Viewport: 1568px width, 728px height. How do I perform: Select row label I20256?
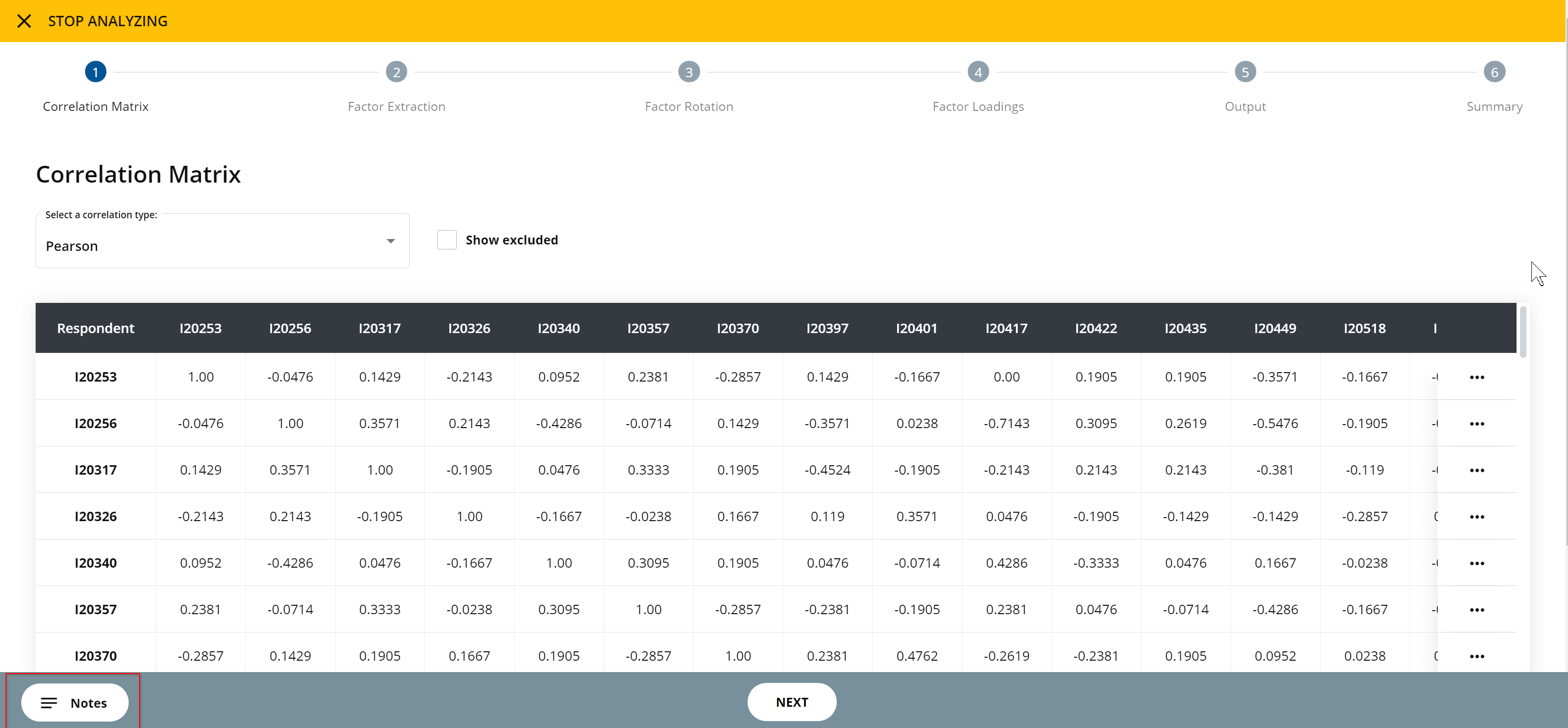pyautogui.click(x=95, y=423)
